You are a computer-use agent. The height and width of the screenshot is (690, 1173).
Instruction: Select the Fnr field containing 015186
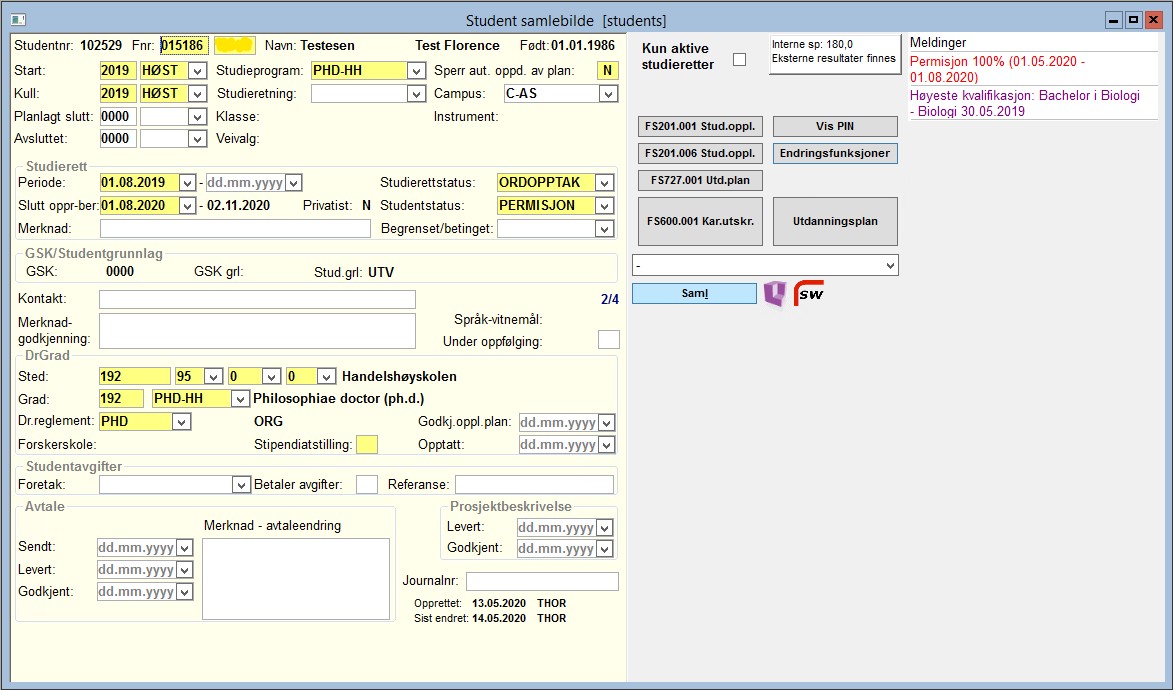184,46
